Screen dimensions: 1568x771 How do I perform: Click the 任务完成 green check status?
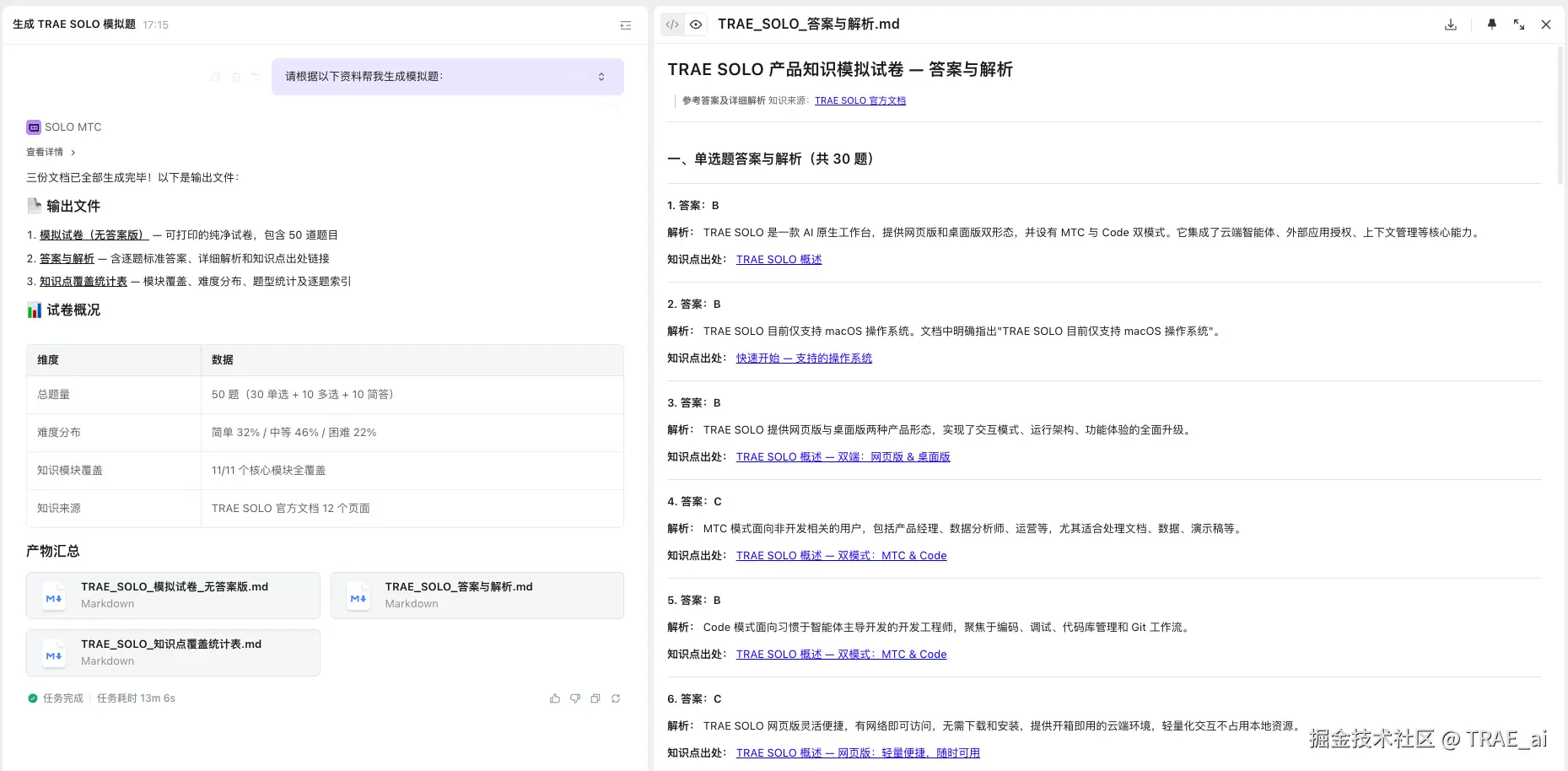(33, 698)
